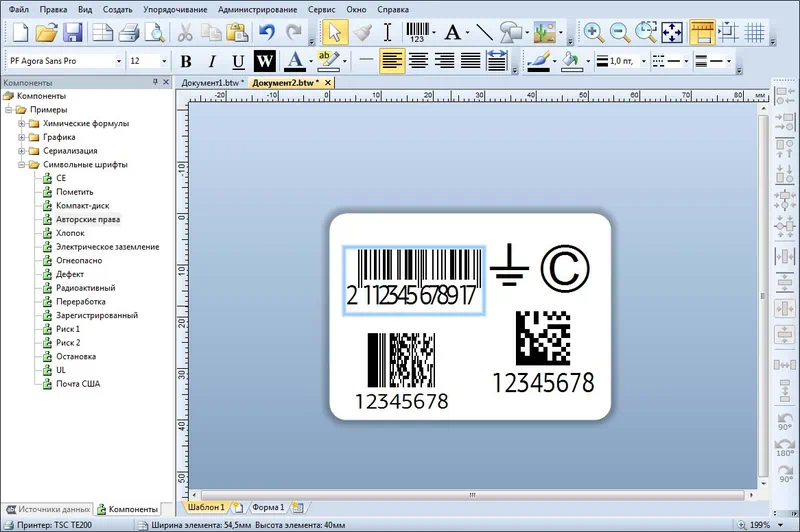
Task: Switch to the Документ1.btw tab
Action: [x=210, y=82]
